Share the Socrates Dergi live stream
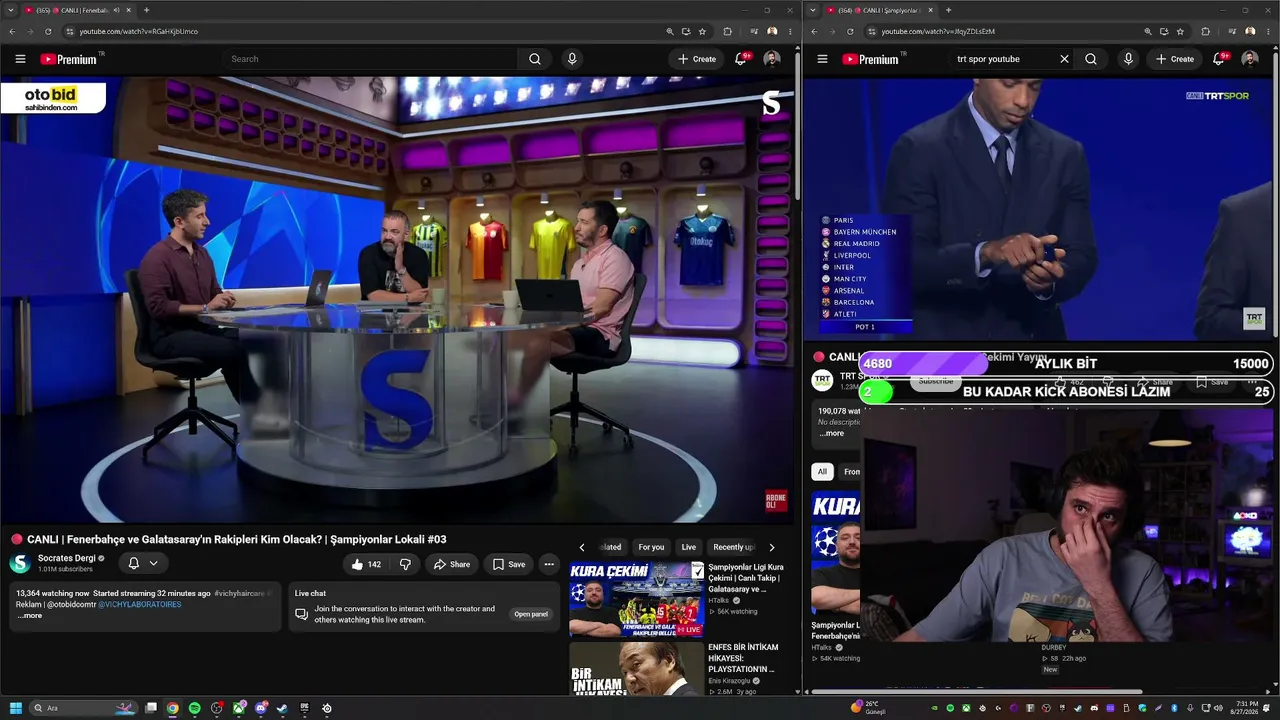The image size is (1280, 720). point(452,564)
